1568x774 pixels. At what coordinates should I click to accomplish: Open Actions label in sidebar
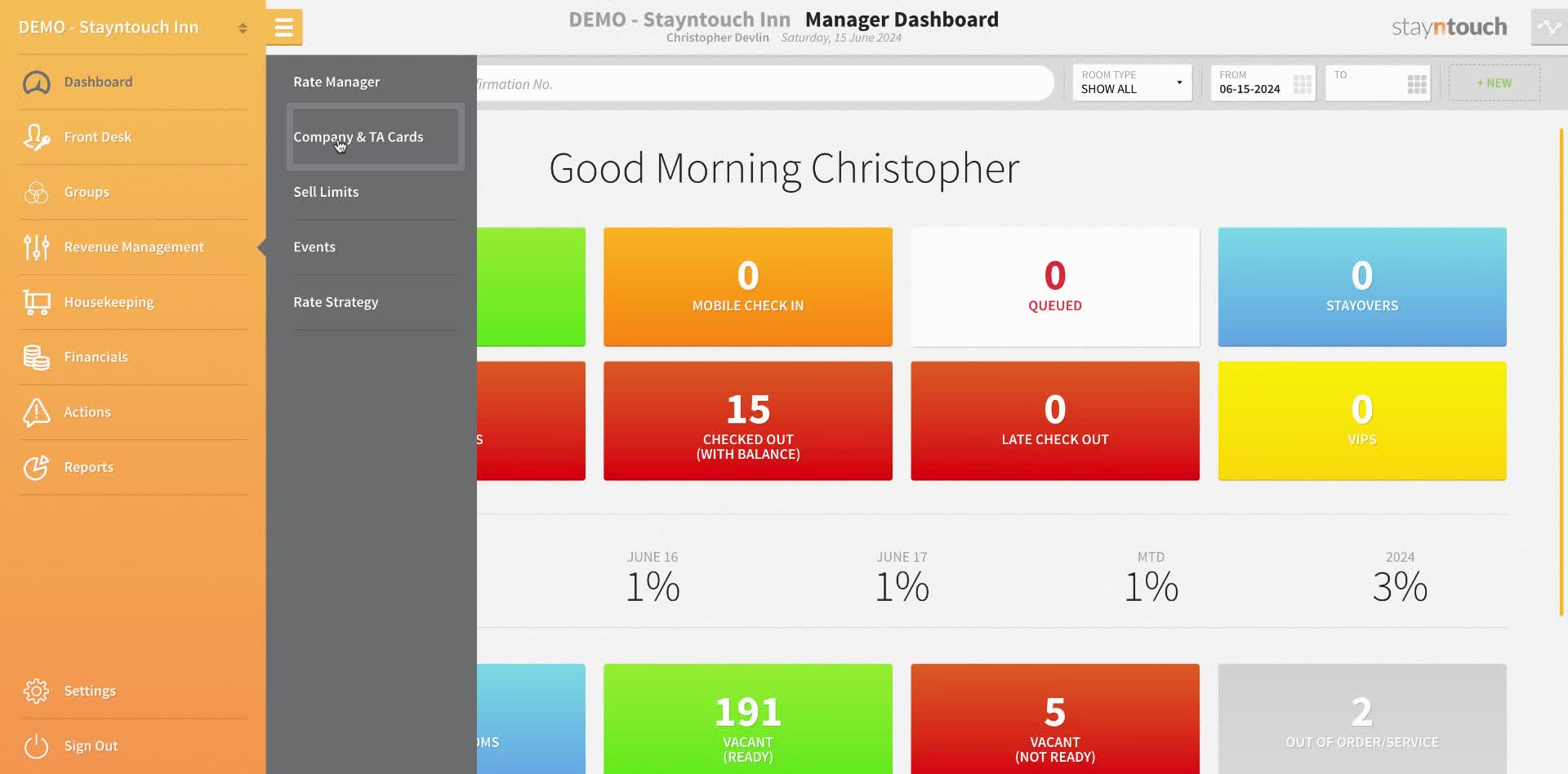(87, 412)
